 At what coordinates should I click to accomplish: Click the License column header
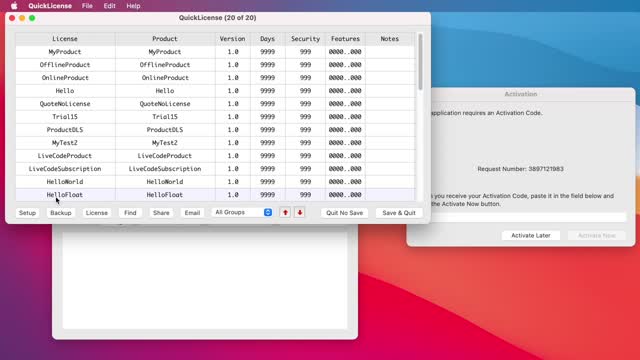tap(65, 39)
